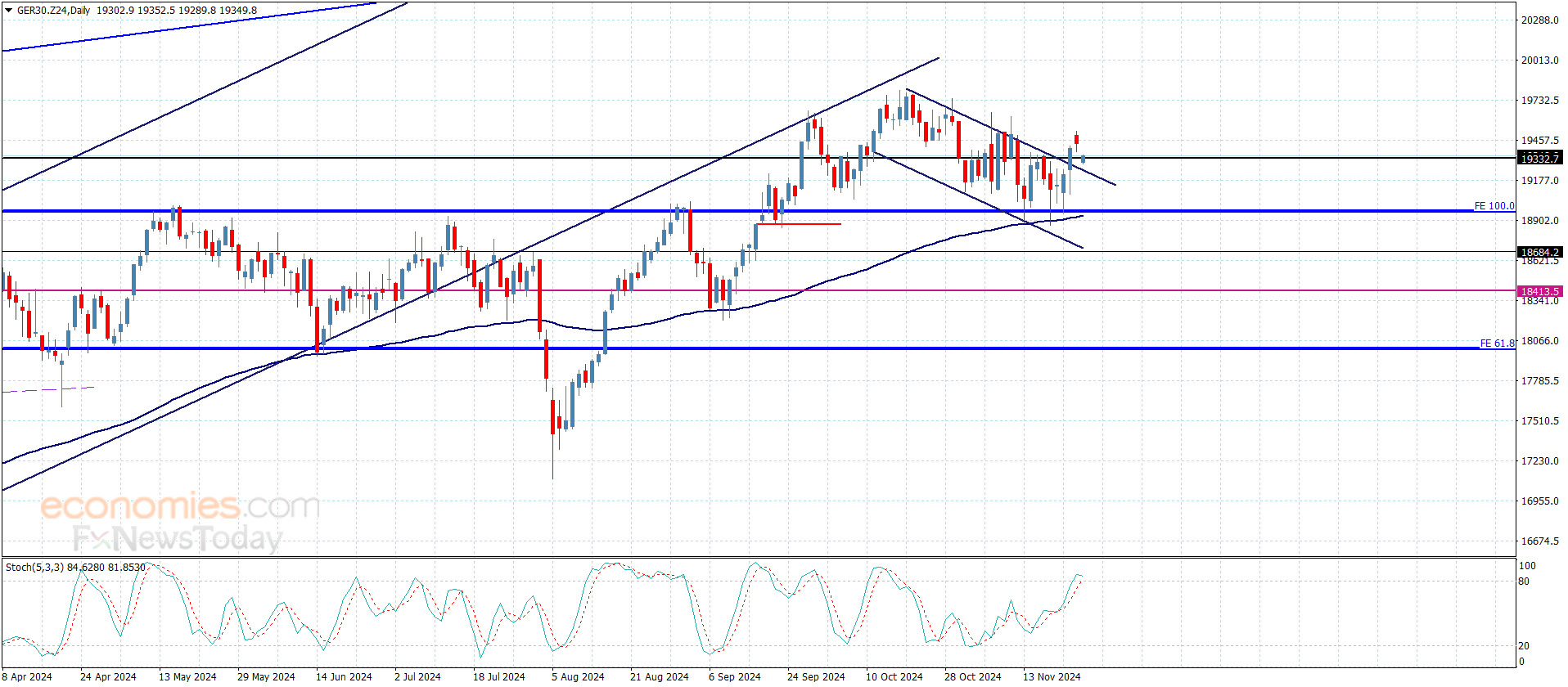
Task: Click the 17785.5 price axis label
Action: tap(1539, 381)
